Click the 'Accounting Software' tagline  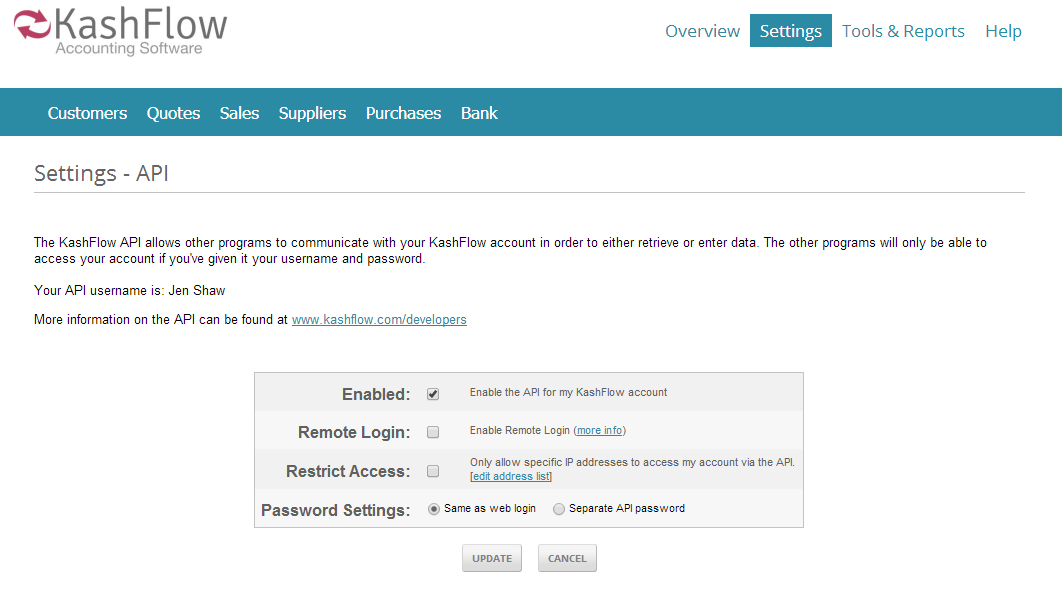[x=129, y=48]
